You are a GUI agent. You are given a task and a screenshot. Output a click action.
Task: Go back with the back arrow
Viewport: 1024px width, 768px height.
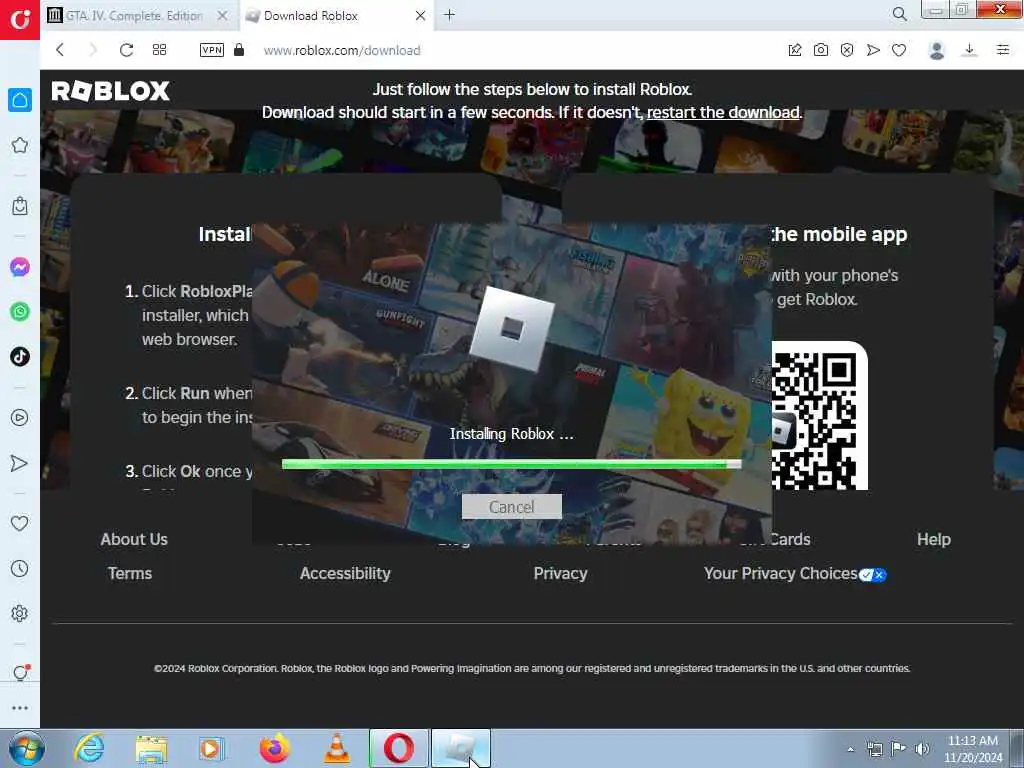pos(60,50)
